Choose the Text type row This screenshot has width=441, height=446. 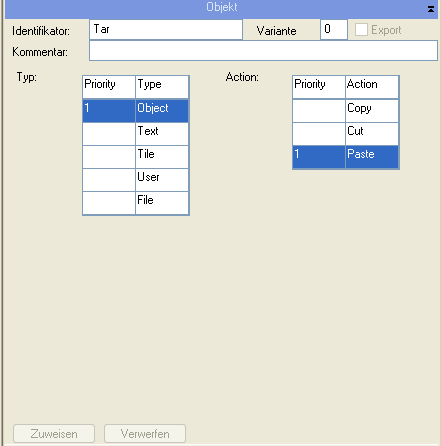tap(136, 134)
